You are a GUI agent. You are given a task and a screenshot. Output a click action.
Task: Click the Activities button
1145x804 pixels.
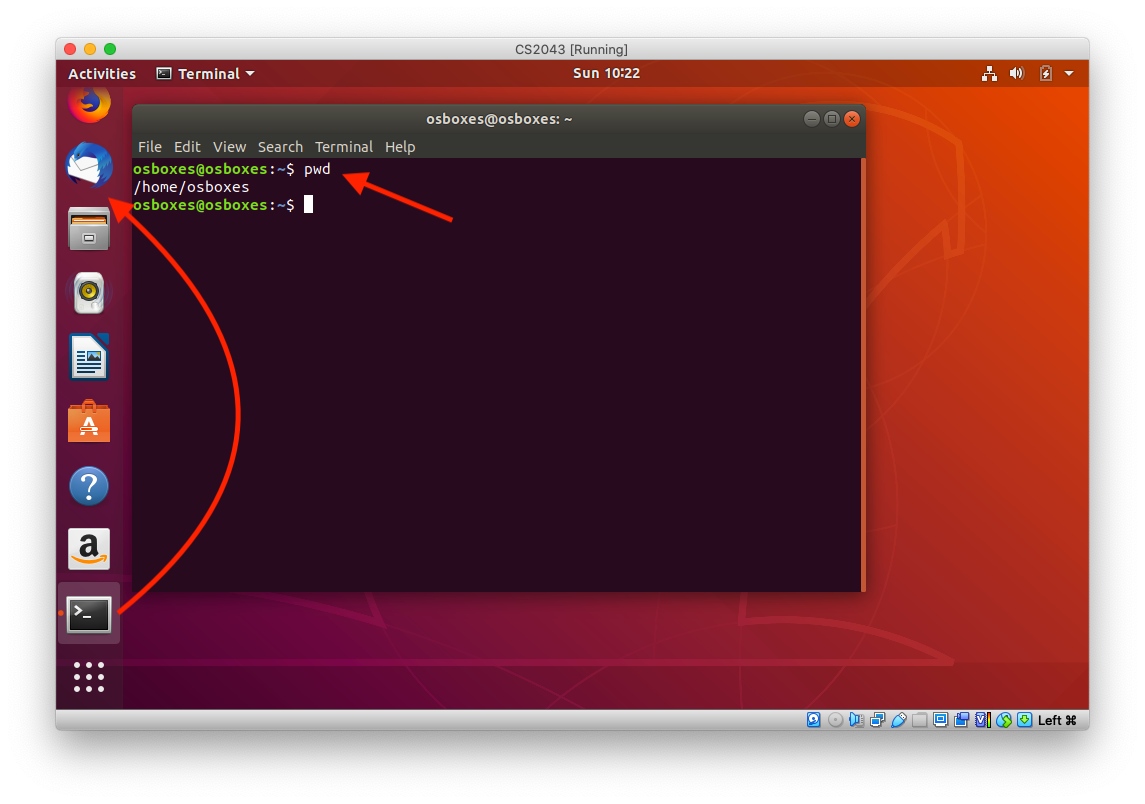click(102, 74)
